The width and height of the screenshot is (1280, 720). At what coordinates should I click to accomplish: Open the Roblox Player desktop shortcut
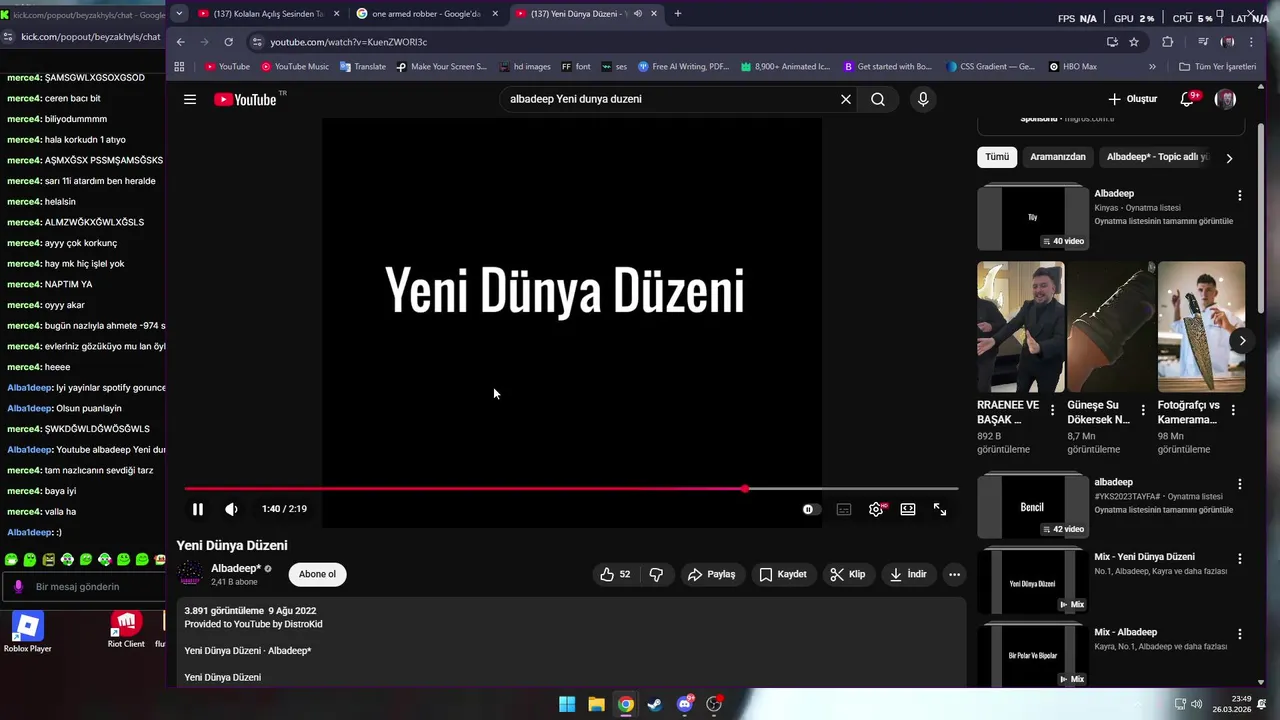[x=27, y=633]
